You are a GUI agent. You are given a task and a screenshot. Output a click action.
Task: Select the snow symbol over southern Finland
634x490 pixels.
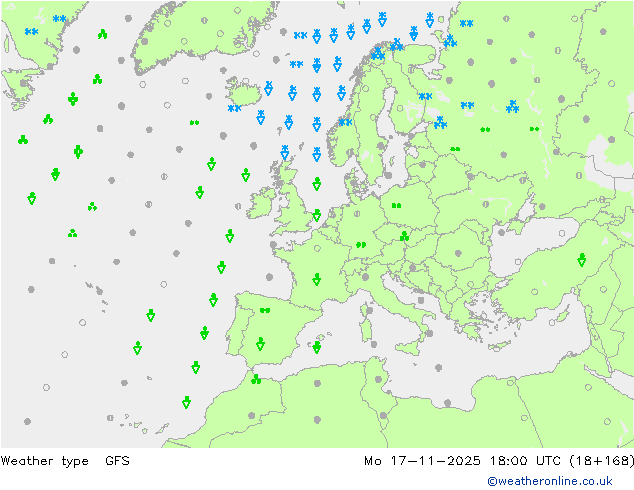[425, 96]
